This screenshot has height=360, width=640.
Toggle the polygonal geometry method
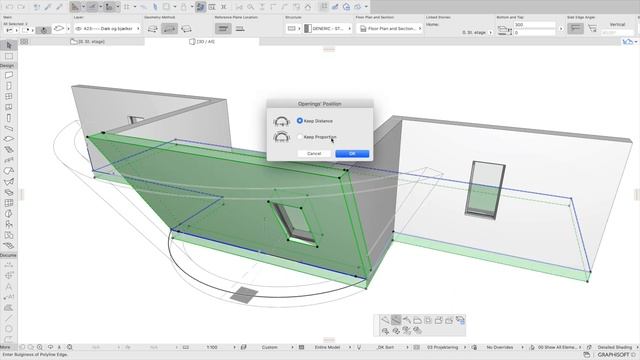[153, 29]
